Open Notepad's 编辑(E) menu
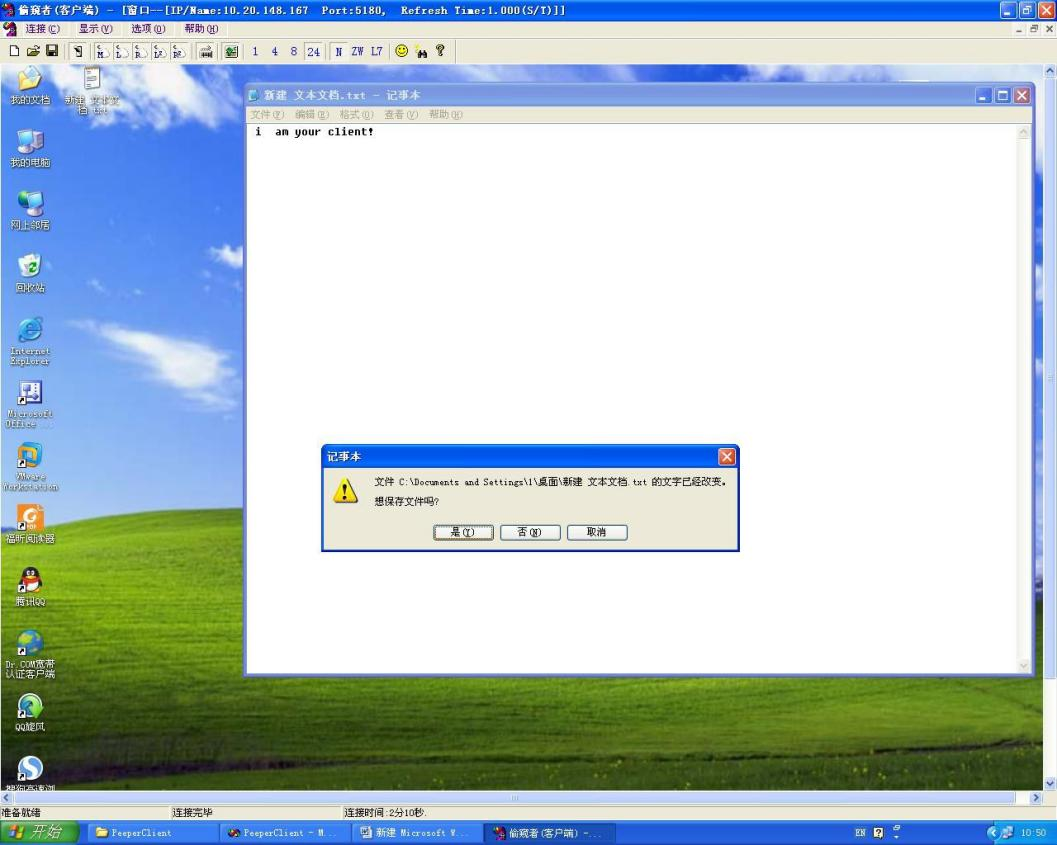The image size is (1057, 845). tap(311, 115)
